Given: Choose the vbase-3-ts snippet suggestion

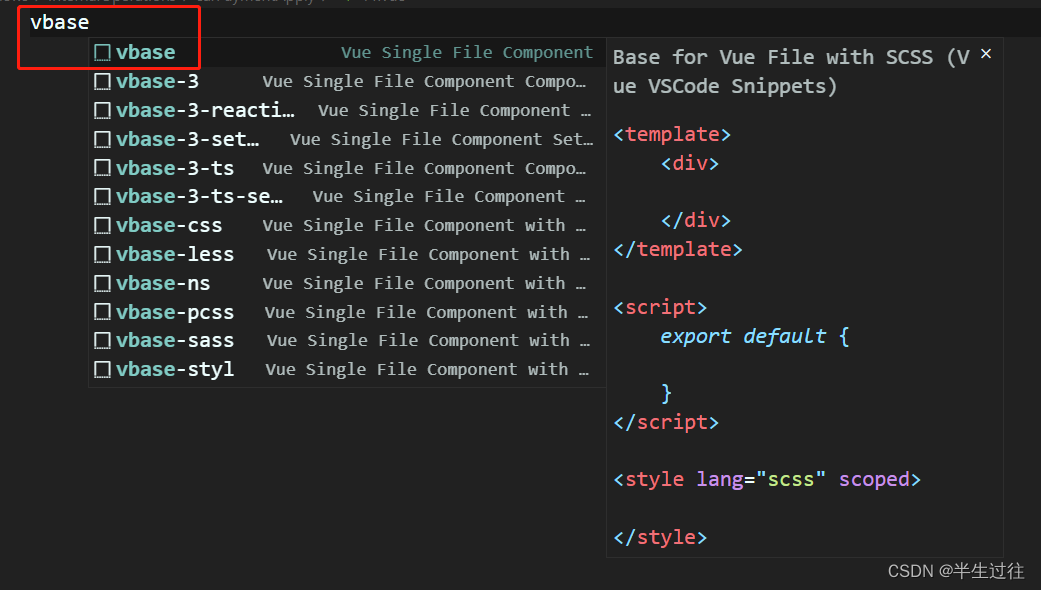Looking at the screenshot, I should point(347,169).
